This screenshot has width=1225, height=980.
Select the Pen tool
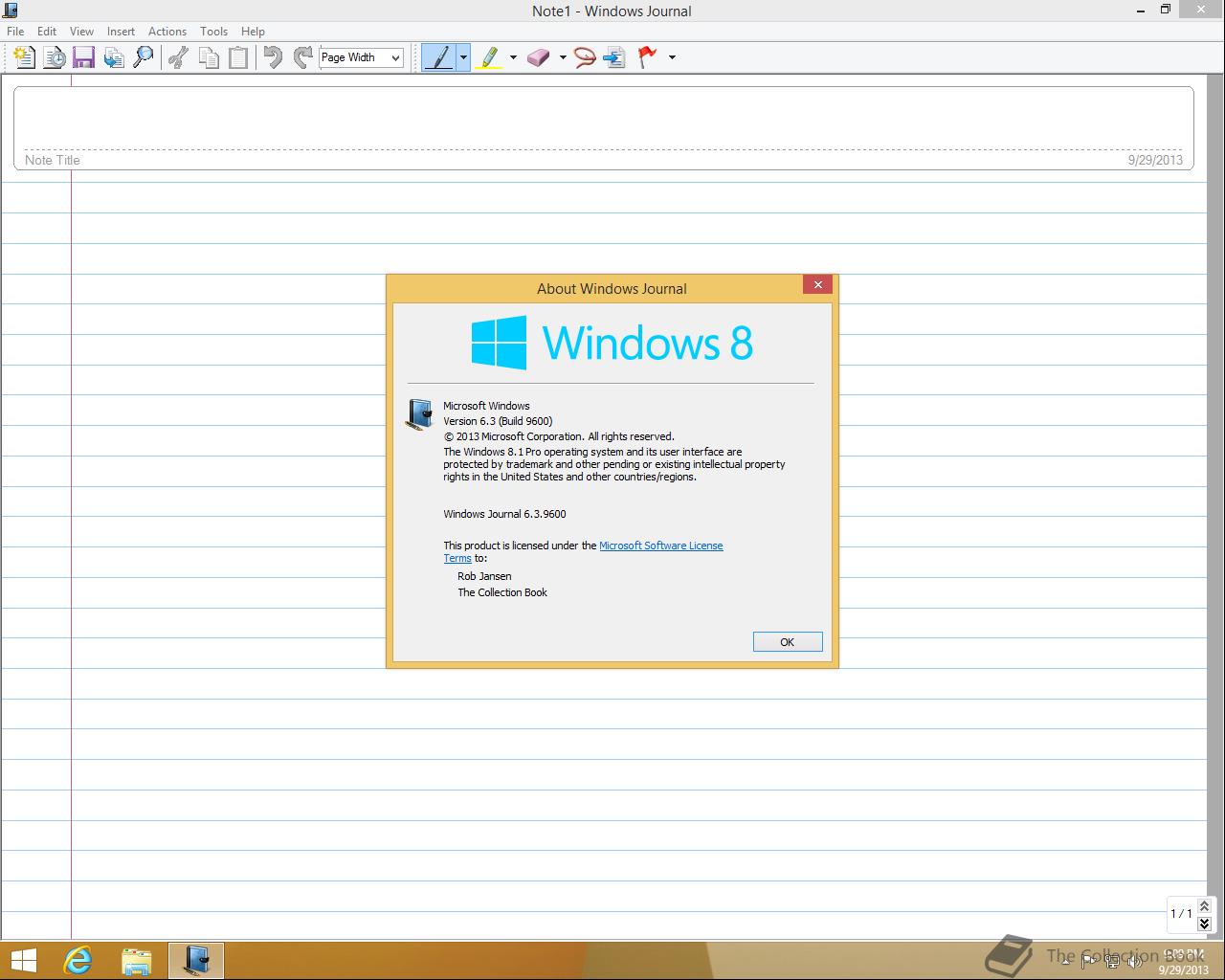point(439,57)
